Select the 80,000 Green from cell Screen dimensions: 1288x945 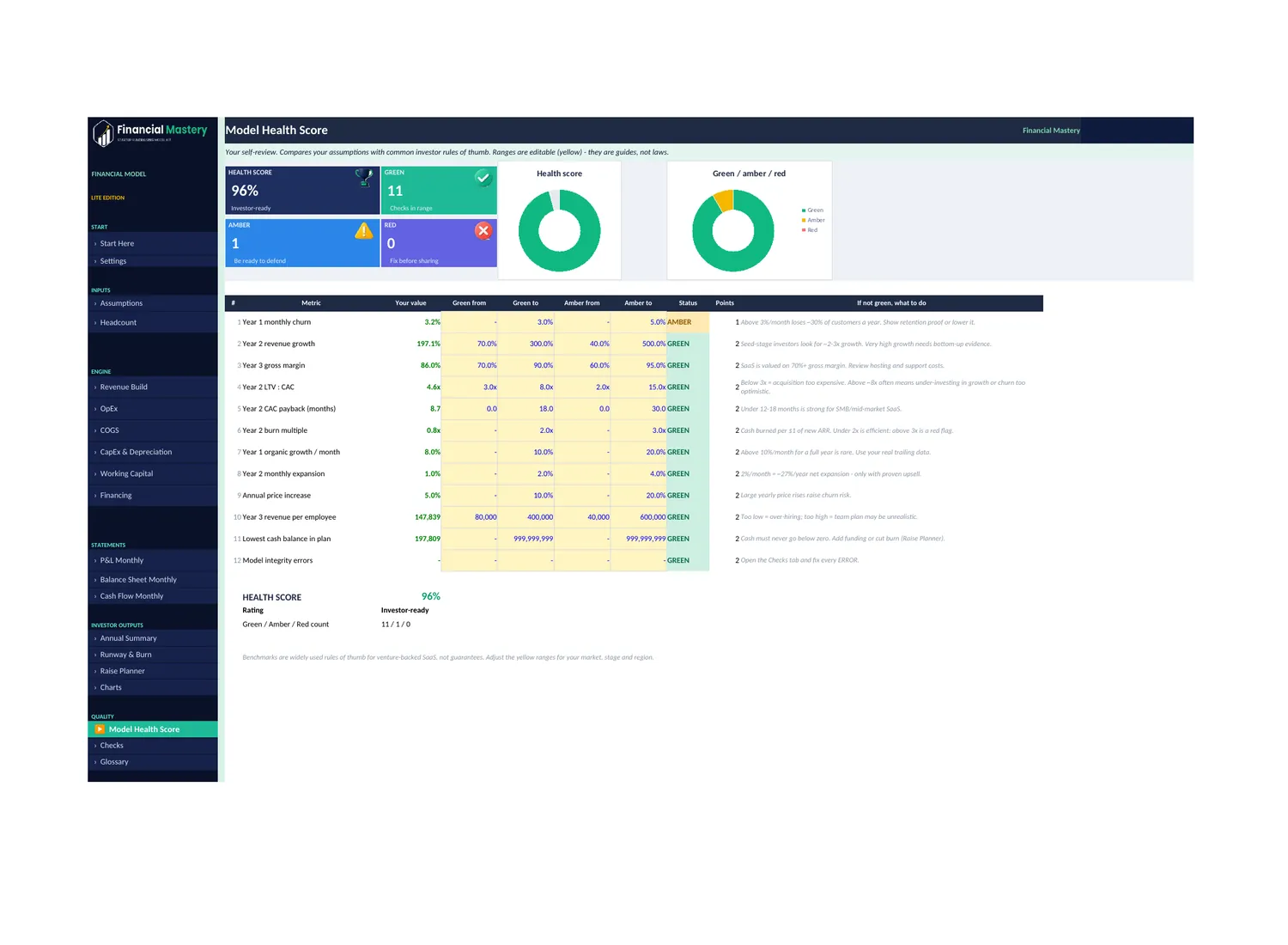tap(470, 517)
